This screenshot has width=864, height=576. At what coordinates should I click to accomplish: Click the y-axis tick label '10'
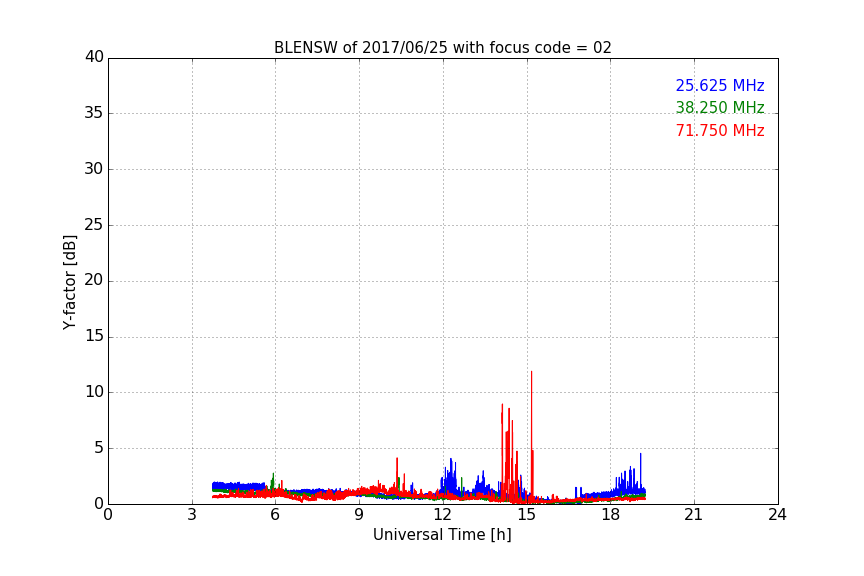[94, 392]
